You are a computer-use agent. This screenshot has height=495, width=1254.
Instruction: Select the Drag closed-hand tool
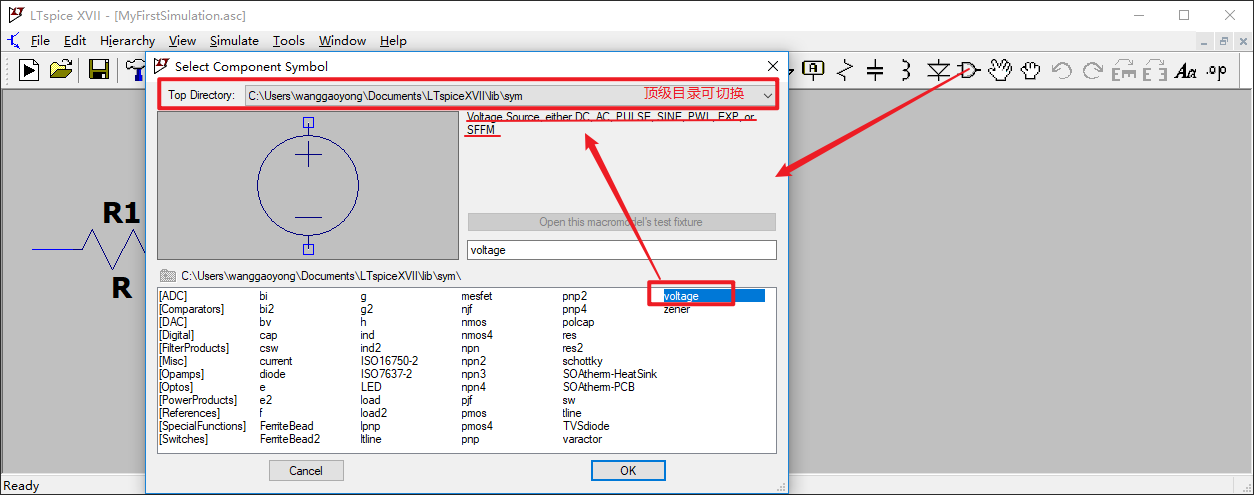click(1030, 69)
